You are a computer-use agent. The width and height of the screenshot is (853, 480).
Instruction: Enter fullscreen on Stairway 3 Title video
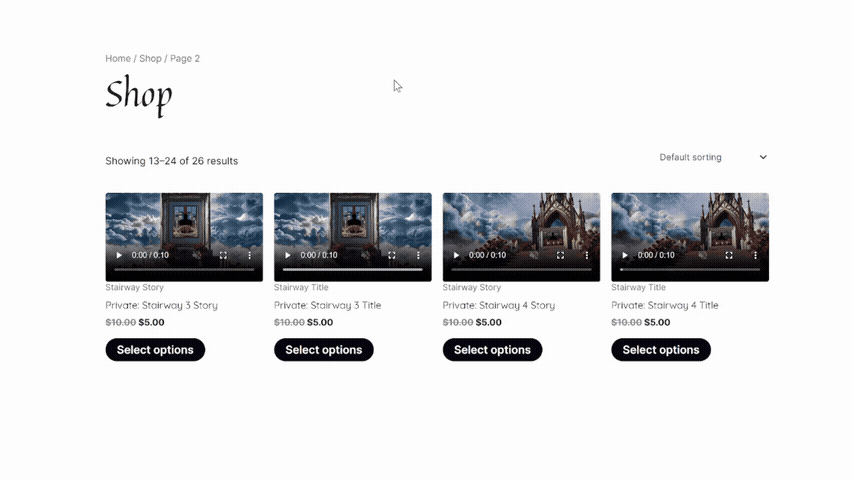392,255
